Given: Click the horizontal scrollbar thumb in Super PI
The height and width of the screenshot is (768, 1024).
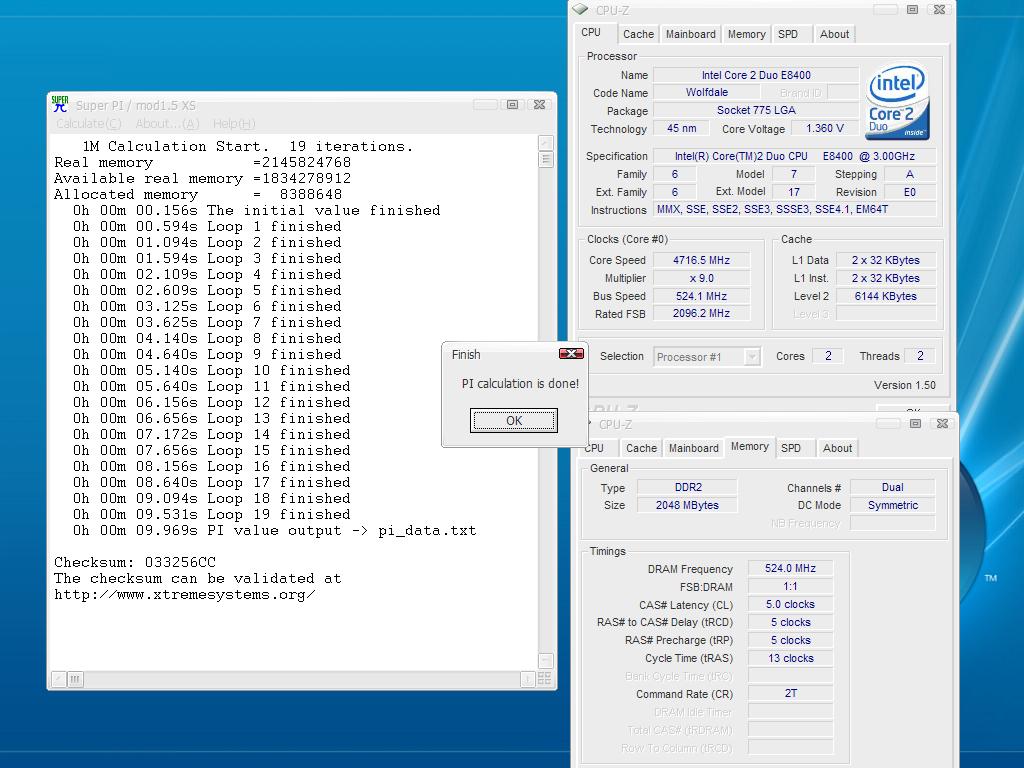Looking at the screenshot, I should pyautogui.click(x=75, y=679).
